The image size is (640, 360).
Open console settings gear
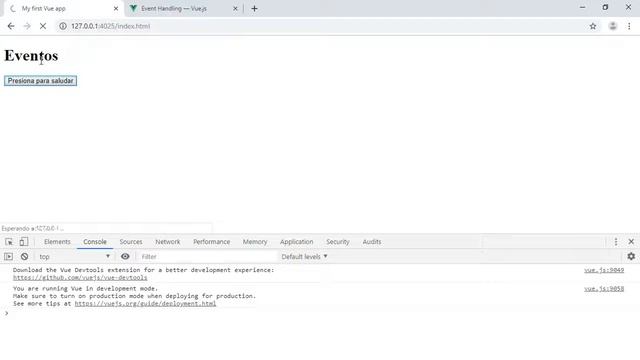[631, 256]
